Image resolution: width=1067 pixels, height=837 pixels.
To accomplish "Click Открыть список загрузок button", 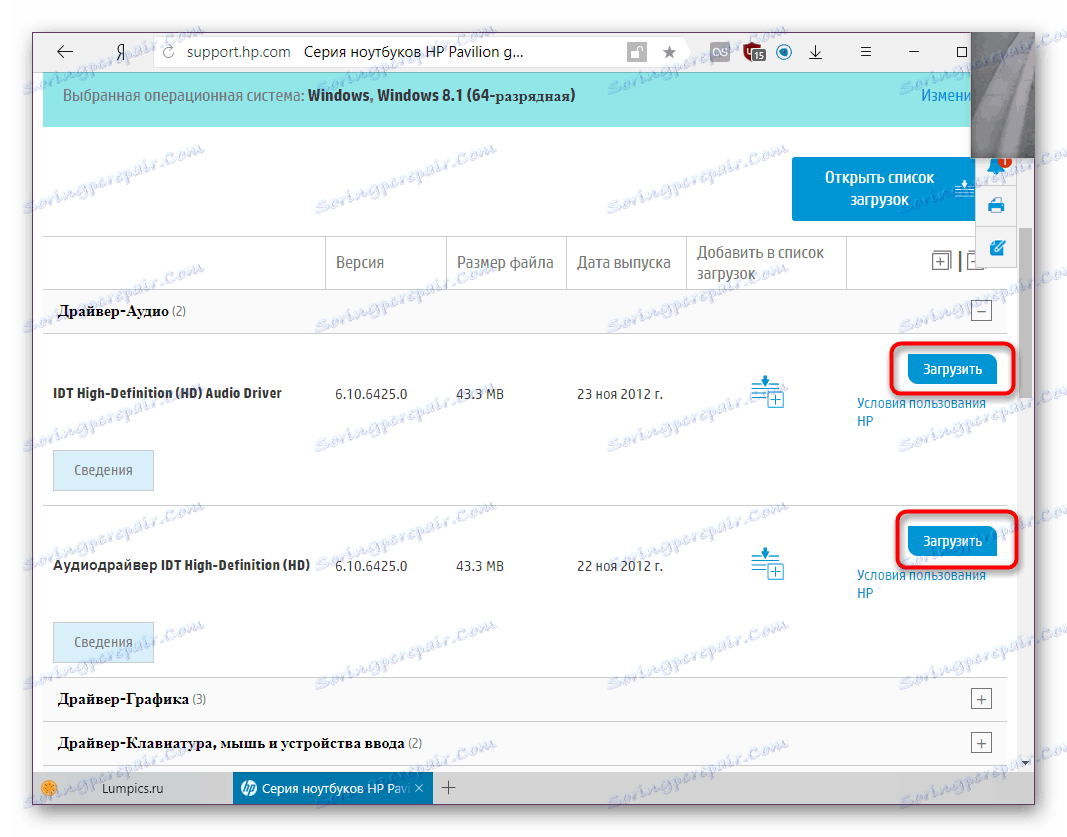I will [883, 188].
